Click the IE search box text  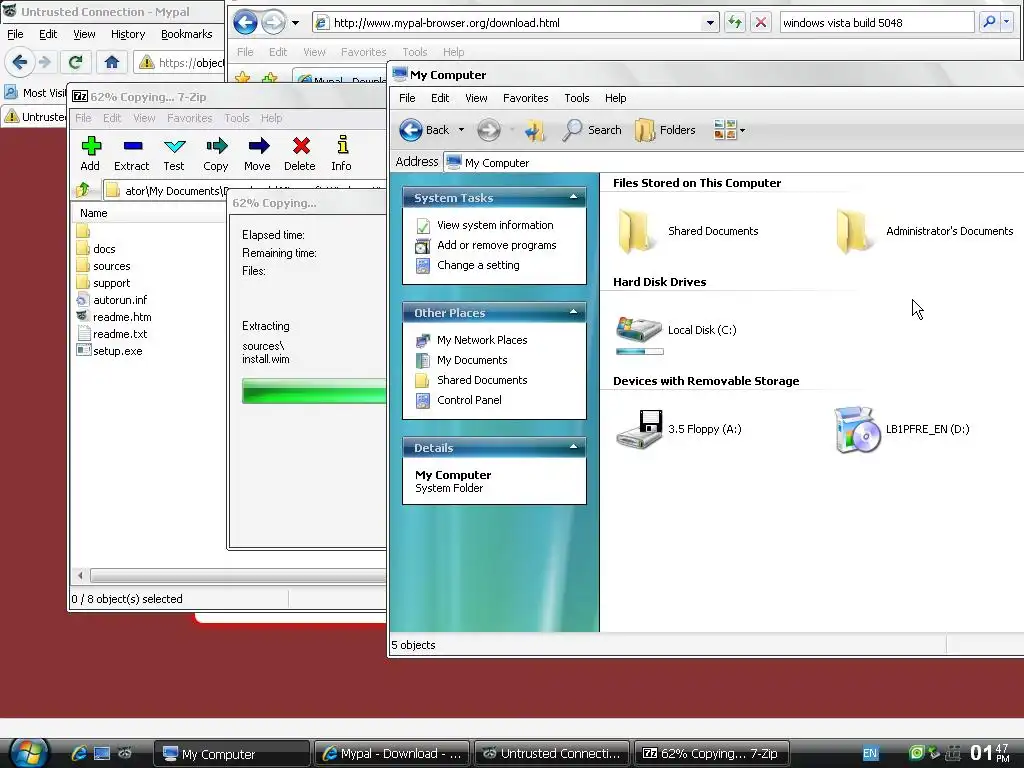[x=842, y=23]
